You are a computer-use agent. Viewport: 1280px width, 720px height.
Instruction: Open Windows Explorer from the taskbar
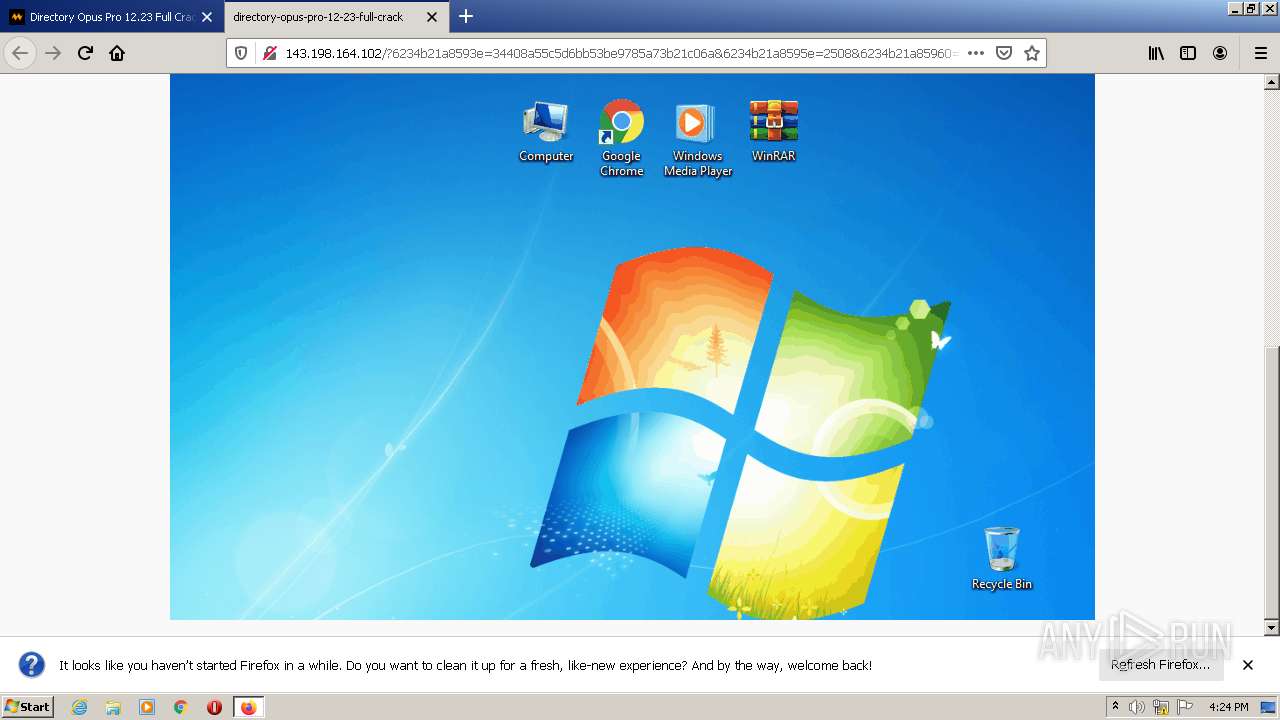113,707
